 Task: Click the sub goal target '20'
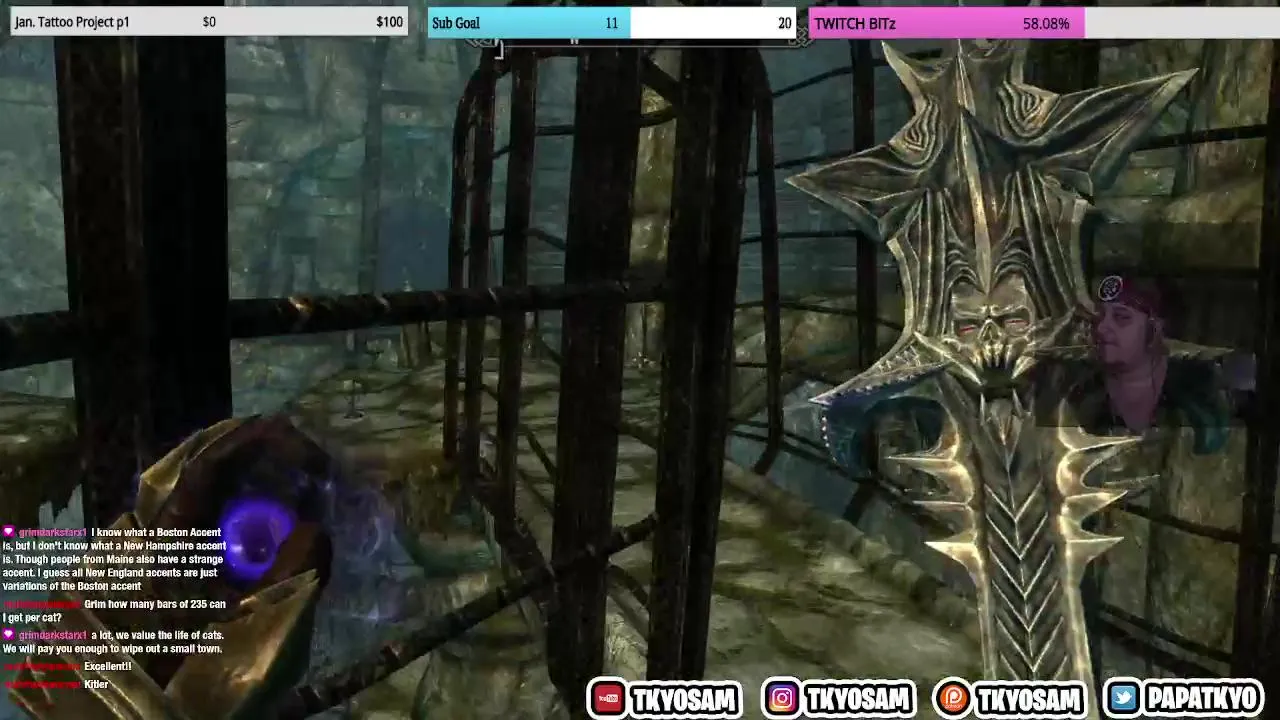[784, 23]
